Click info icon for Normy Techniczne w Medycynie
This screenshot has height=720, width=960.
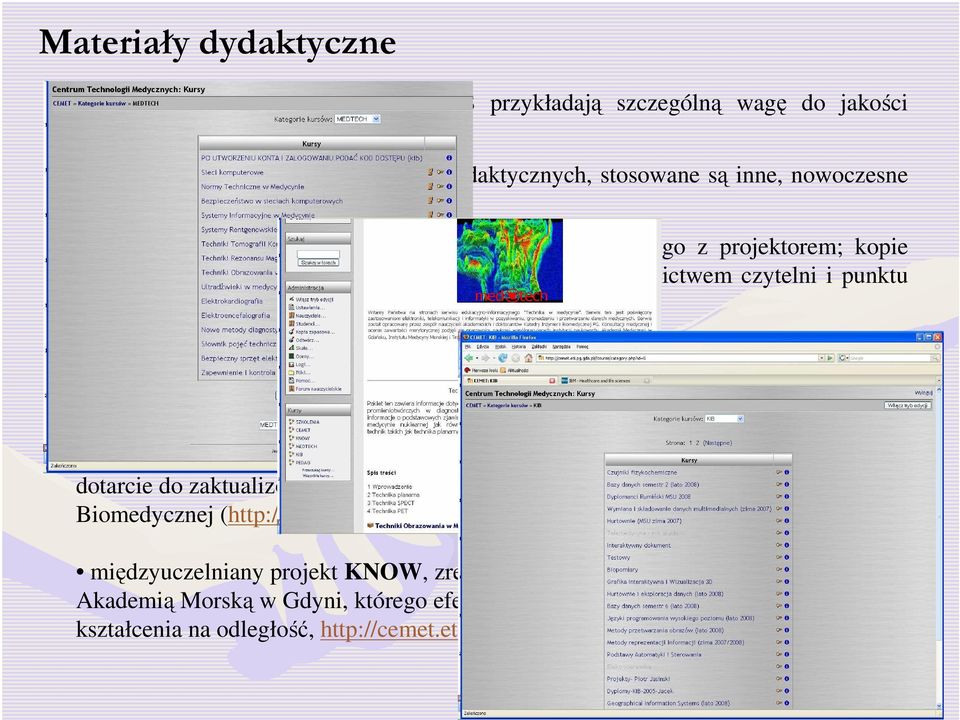tap(449, 186)
